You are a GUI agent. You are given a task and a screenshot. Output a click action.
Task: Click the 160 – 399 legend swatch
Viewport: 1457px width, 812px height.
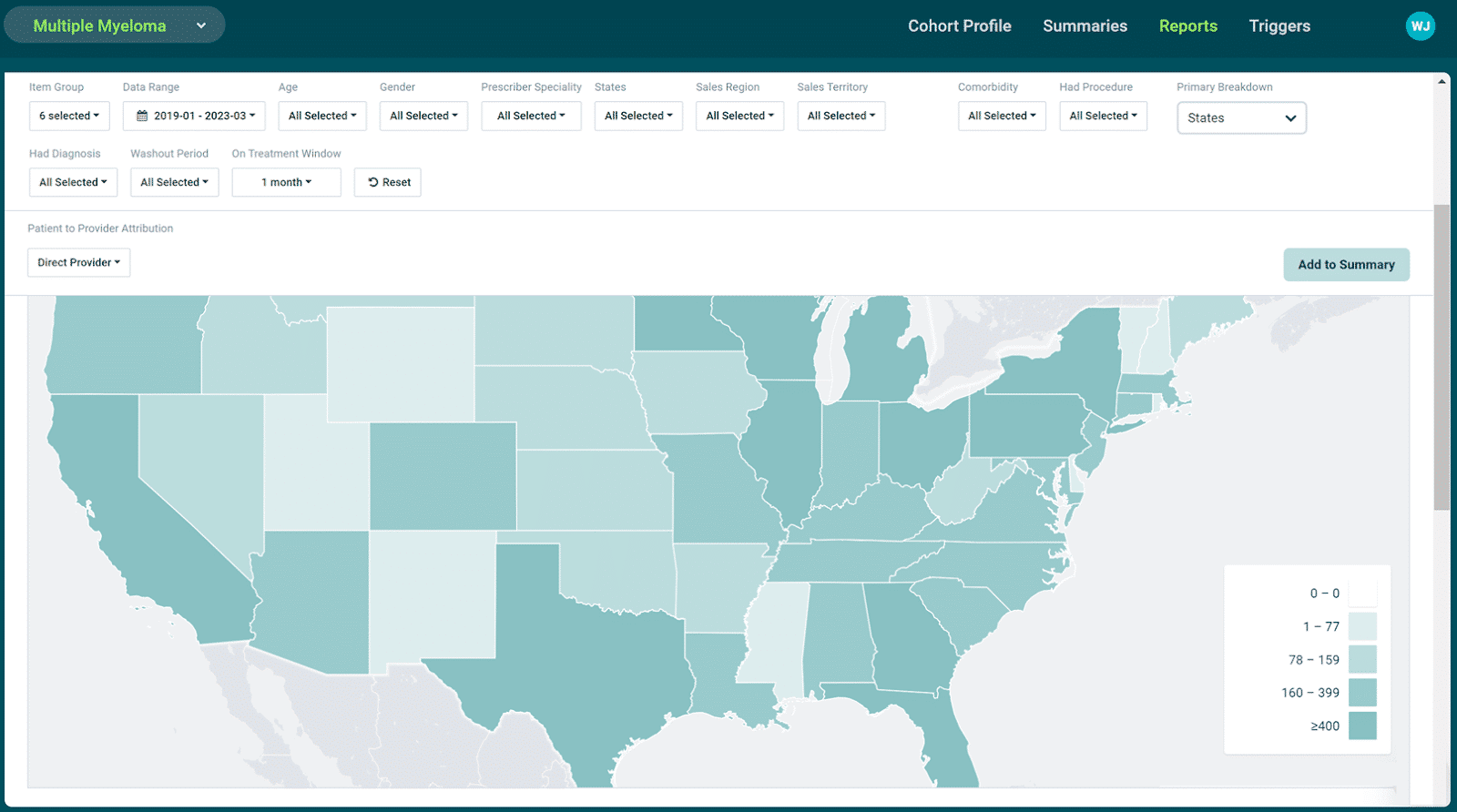(x=1362, y=693)
